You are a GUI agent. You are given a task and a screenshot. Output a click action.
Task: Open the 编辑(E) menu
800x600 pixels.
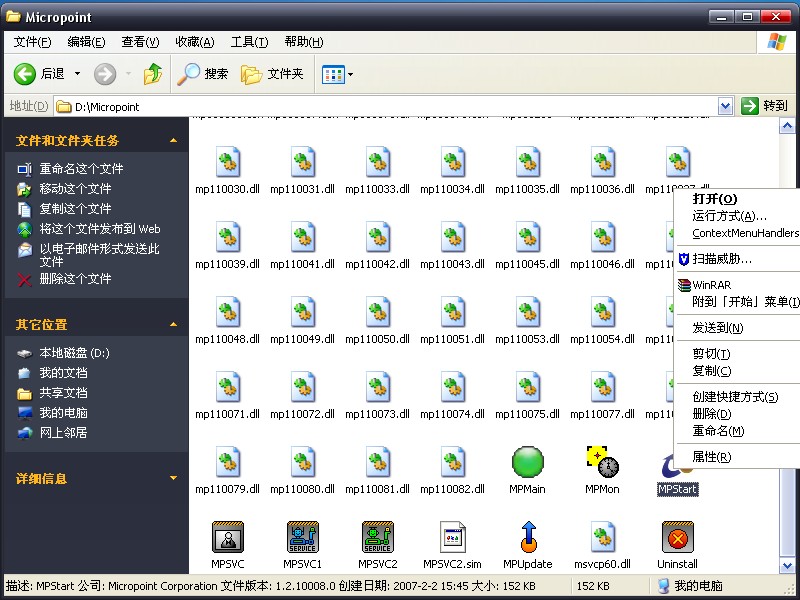point(86,42)
